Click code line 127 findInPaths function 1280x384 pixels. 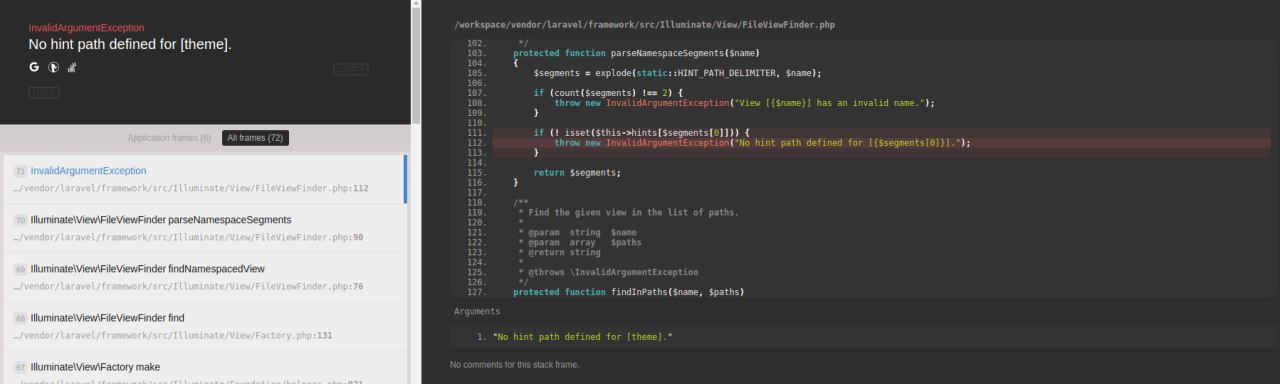coord(628,292)
